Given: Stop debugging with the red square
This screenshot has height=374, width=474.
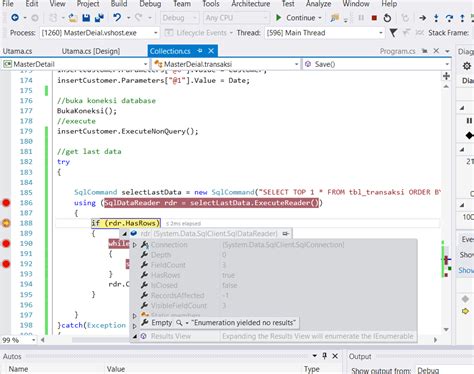Looking at the screenshot, I should [374, 18].
